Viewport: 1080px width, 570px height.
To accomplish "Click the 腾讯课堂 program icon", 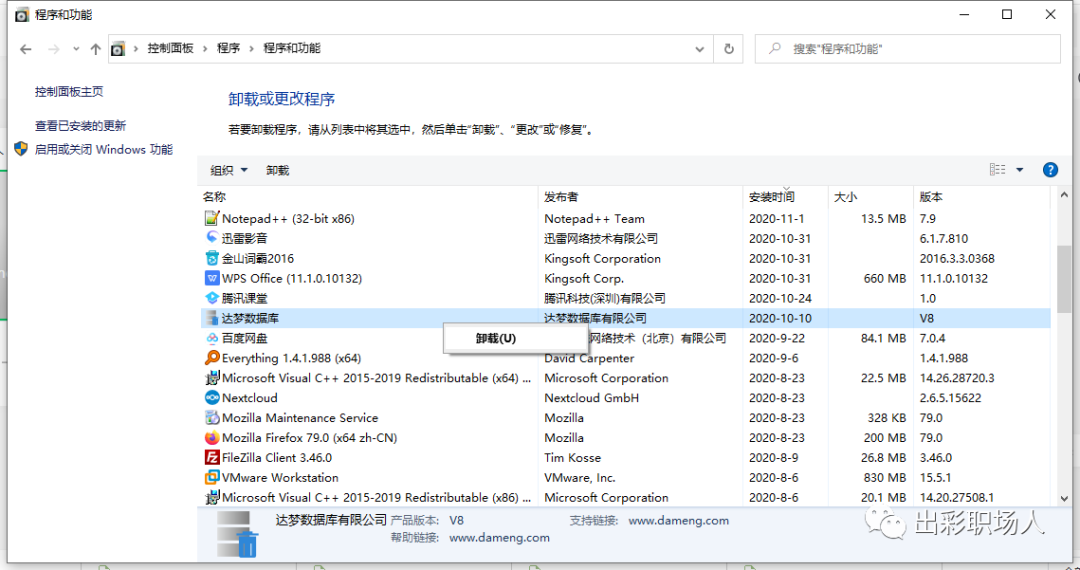I will (212, 298).
